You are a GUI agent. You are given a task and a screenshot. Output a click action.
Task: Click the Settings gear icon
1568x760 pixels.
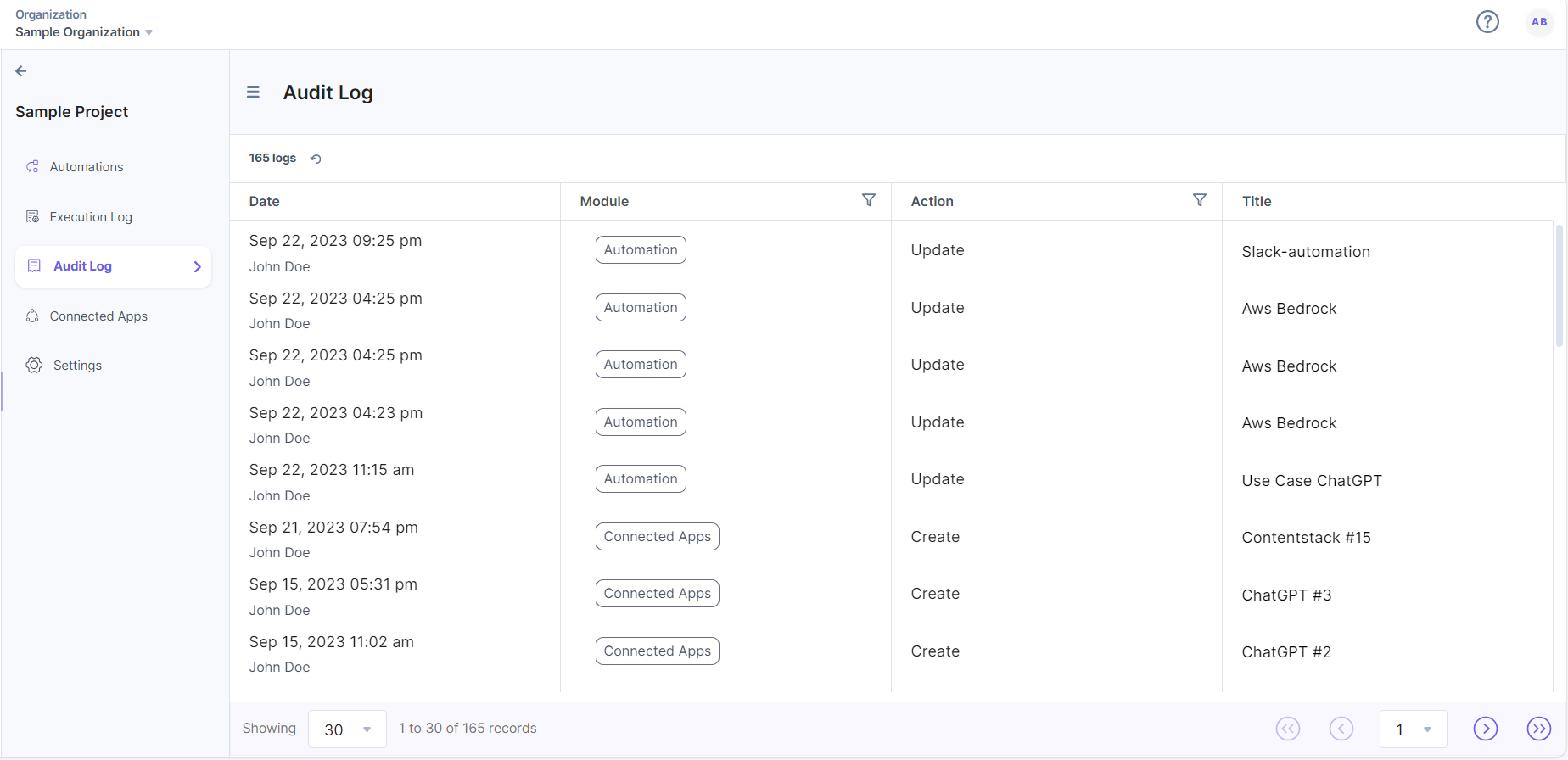click(x=34, y=366)
